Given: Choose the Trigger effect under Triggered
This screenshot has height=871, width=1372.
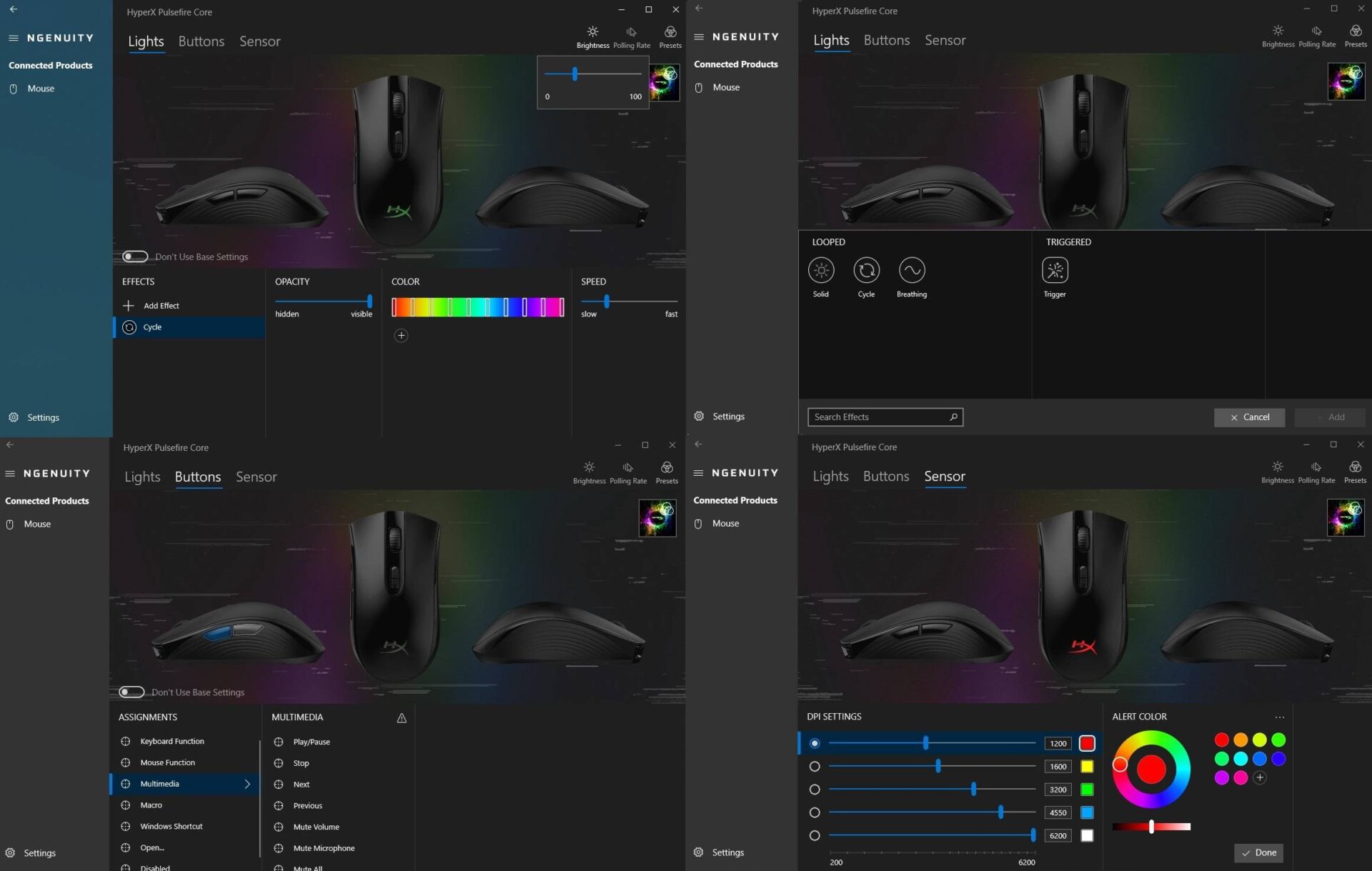Looking at the screenshot, I should tap(1055, 272).
